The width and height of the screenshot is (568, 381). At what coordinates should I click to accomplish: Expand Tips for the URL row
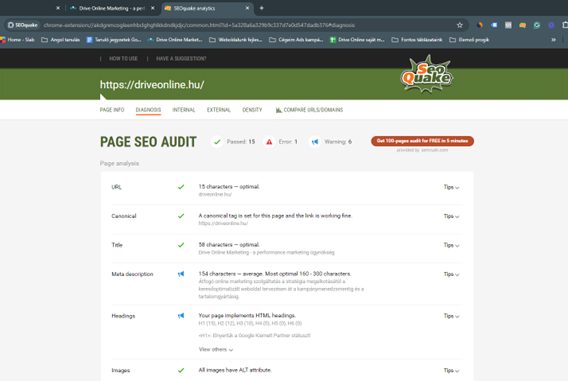tap(451, 187)
